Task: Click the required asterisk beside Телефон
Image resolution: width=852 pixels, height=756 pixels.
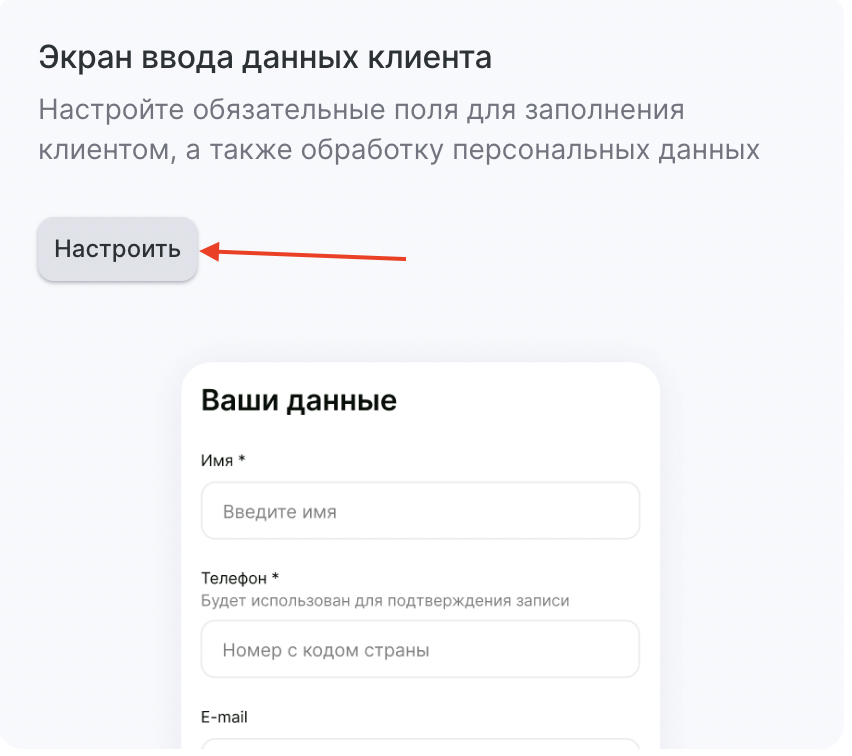Action: (275, 578)
